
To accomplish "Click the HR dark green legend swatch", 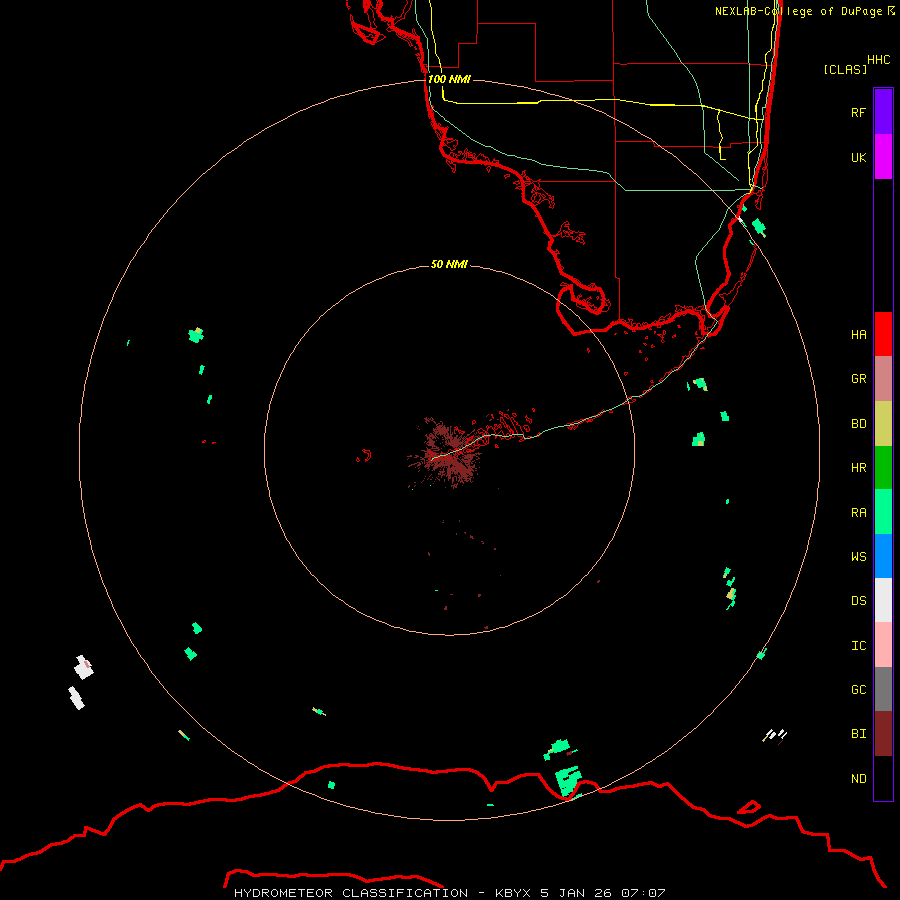I will click(x=883, y=468).
